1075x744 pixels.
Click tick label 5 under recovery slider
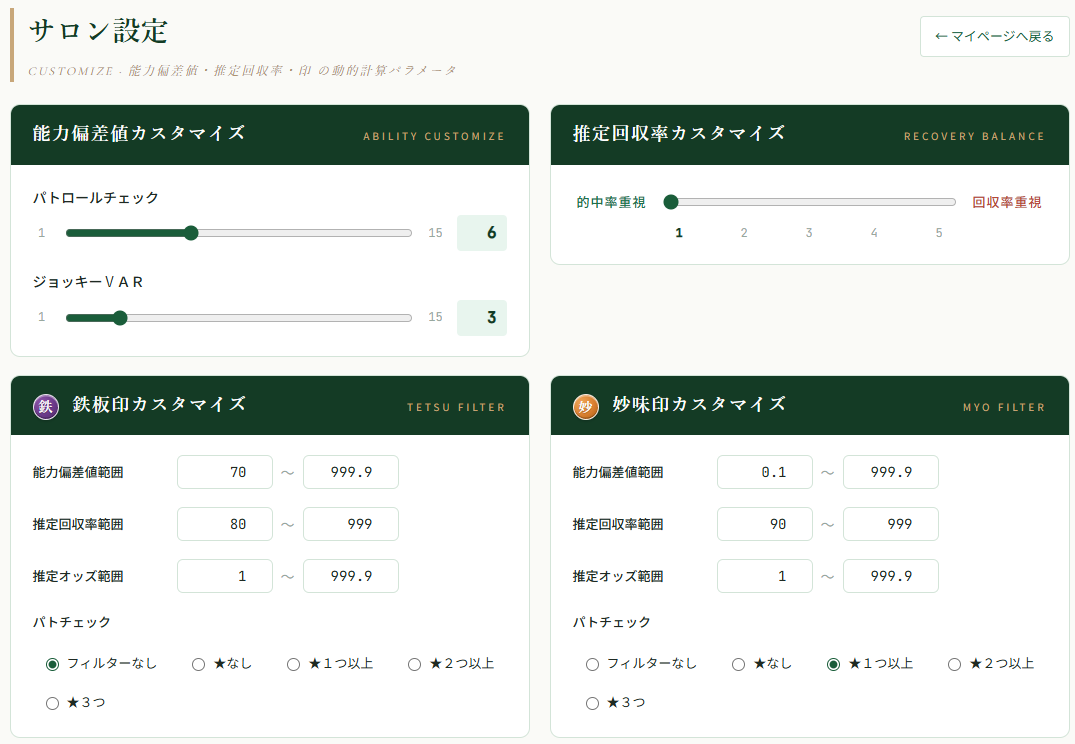coord(939,233)
